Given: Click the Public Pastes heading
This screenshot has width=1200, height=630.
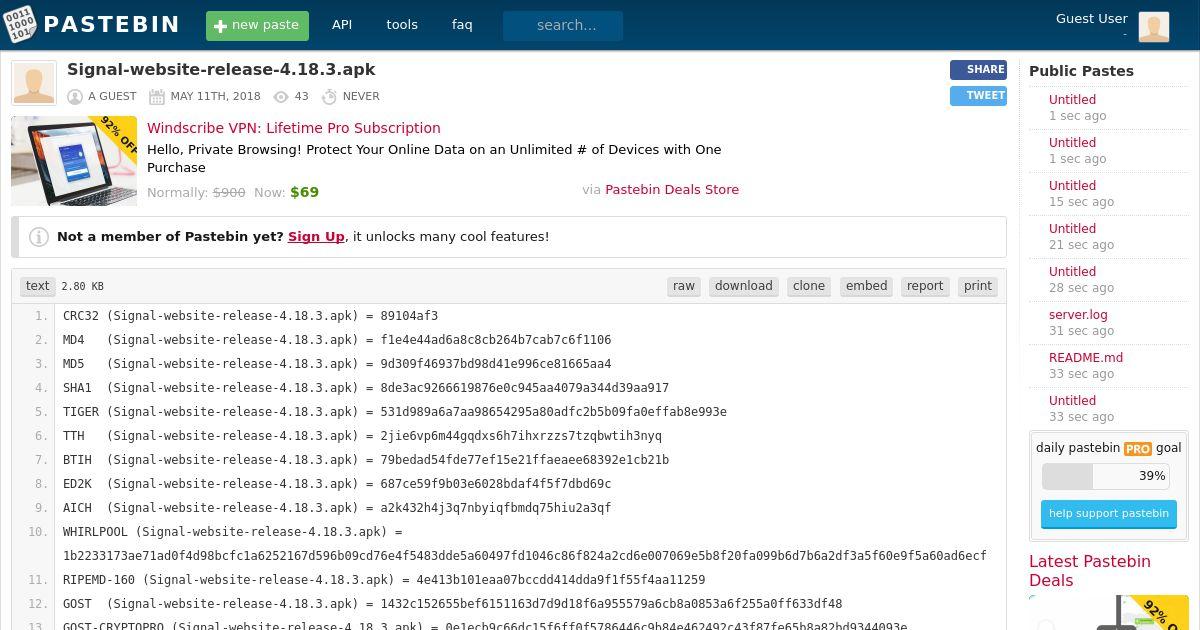Looking at the screenshot, I should point(1081,71).
